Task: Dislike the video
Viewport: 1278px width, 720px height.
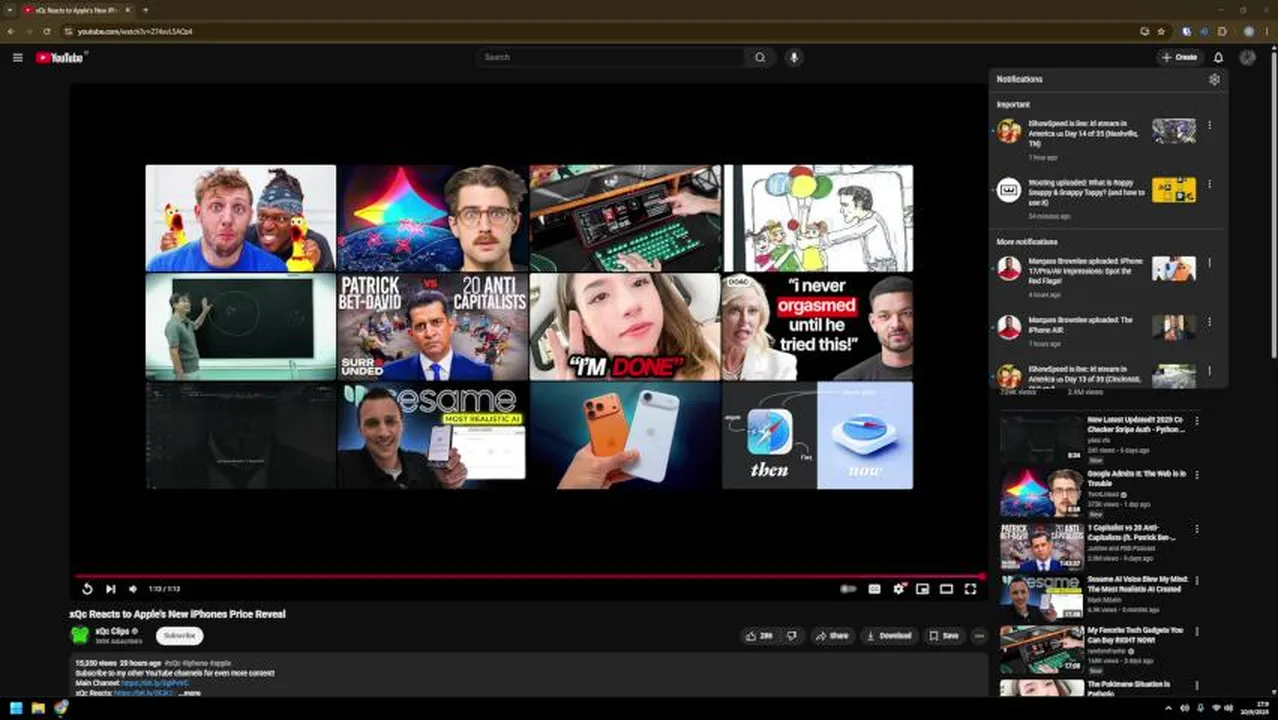Action: click(791, 635)
